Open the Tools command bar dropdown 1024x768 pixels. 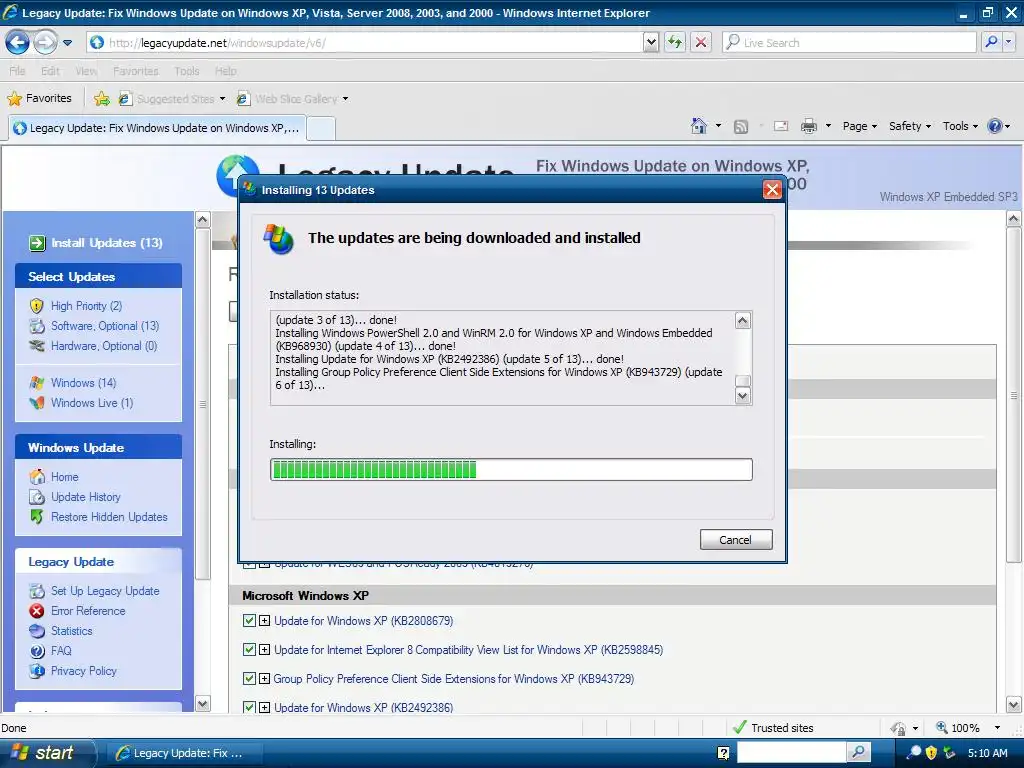pos(960,126)
